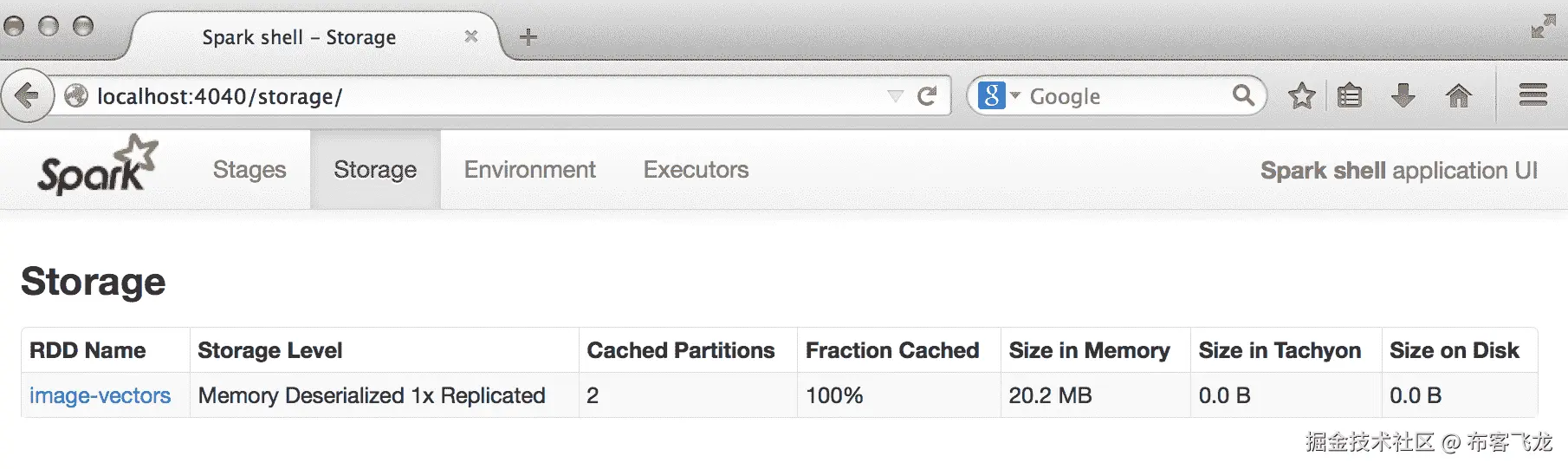Open the bookmarks list icon

[x=1350, y=95]
